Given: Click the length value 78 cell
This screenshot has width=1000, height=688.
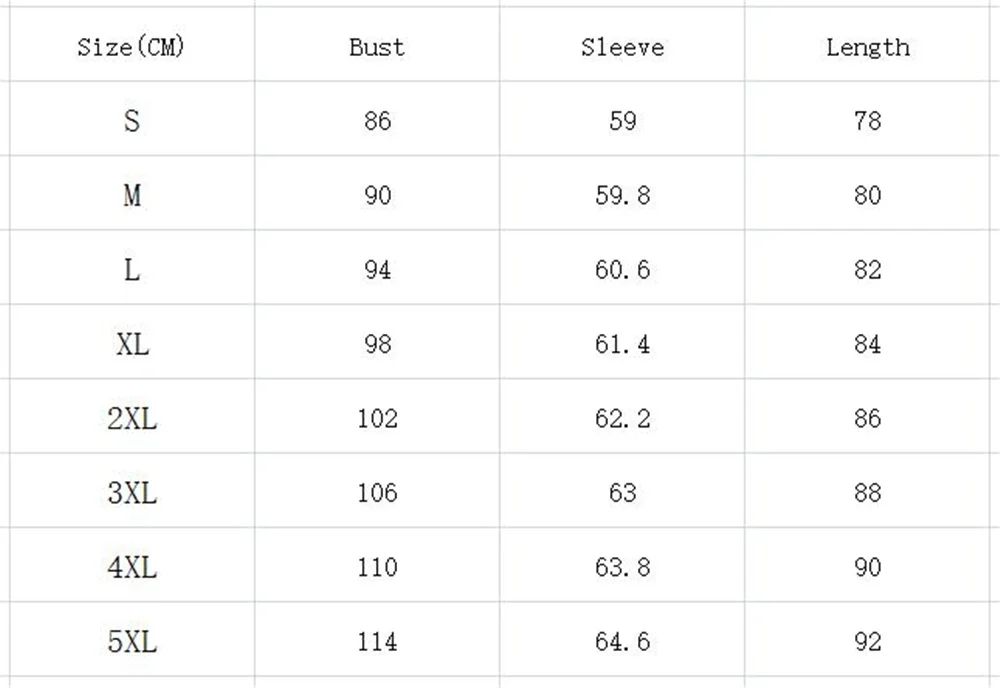Looking at the screenshot, I should (x=868, y=121).
